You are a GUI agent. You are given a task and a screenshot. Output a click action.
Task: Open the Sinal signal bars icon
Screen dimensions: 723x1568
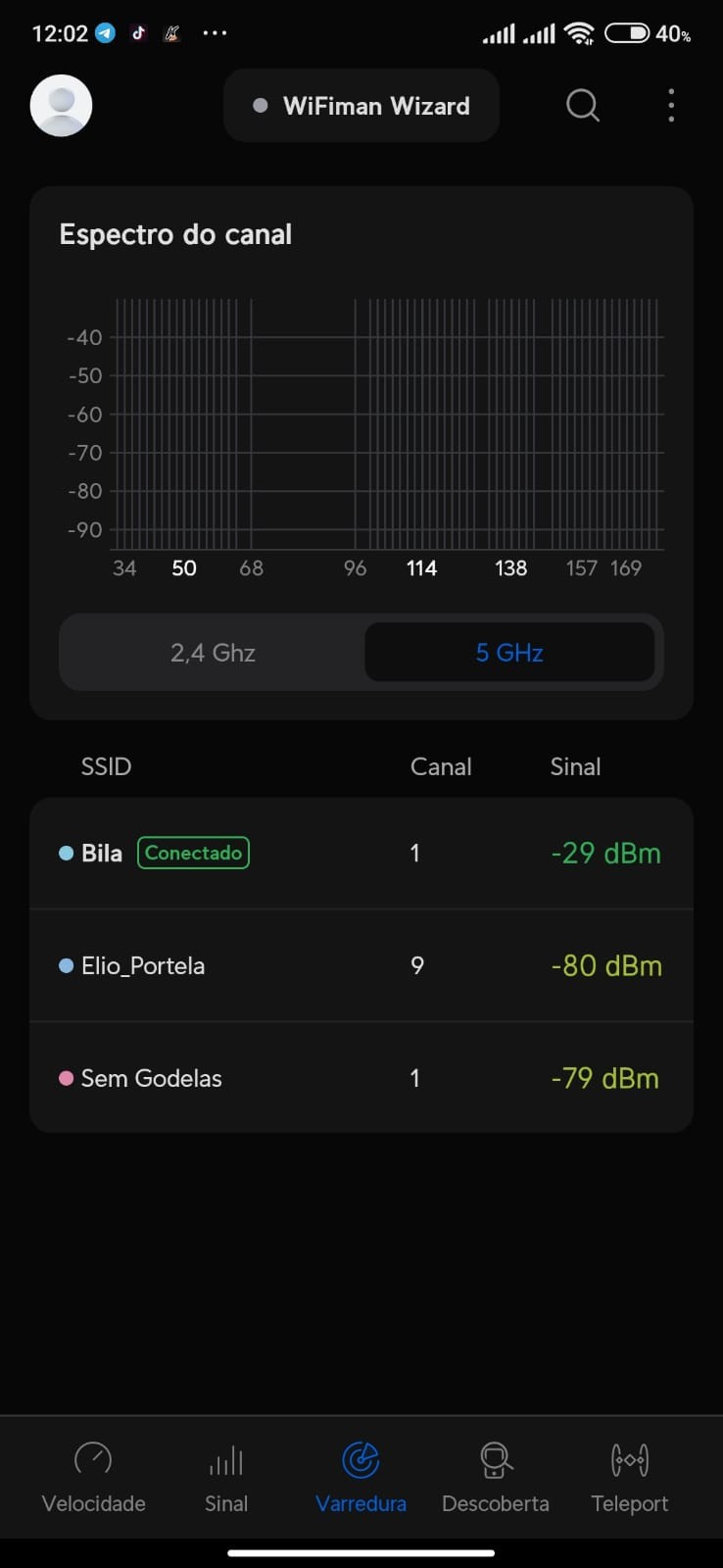(225, 1460)
